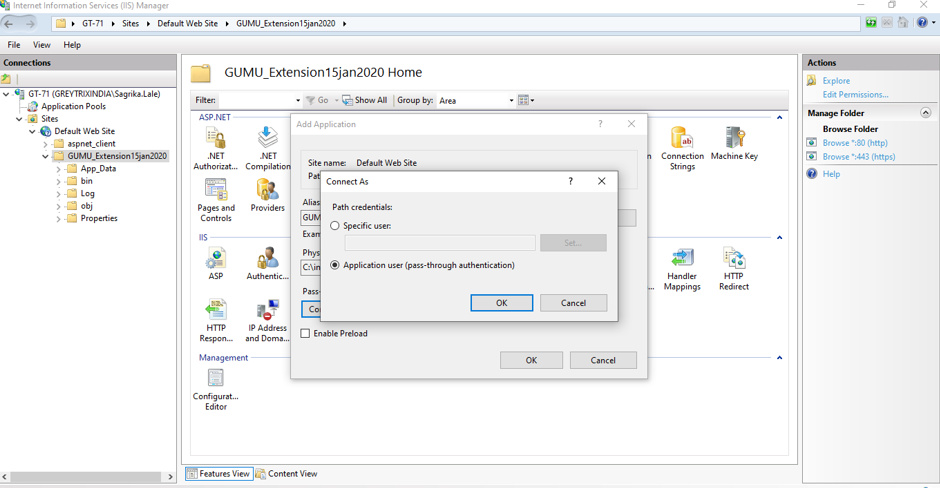Select Application user pass-through authentication option
940x488 pixels.
(335, 265)
